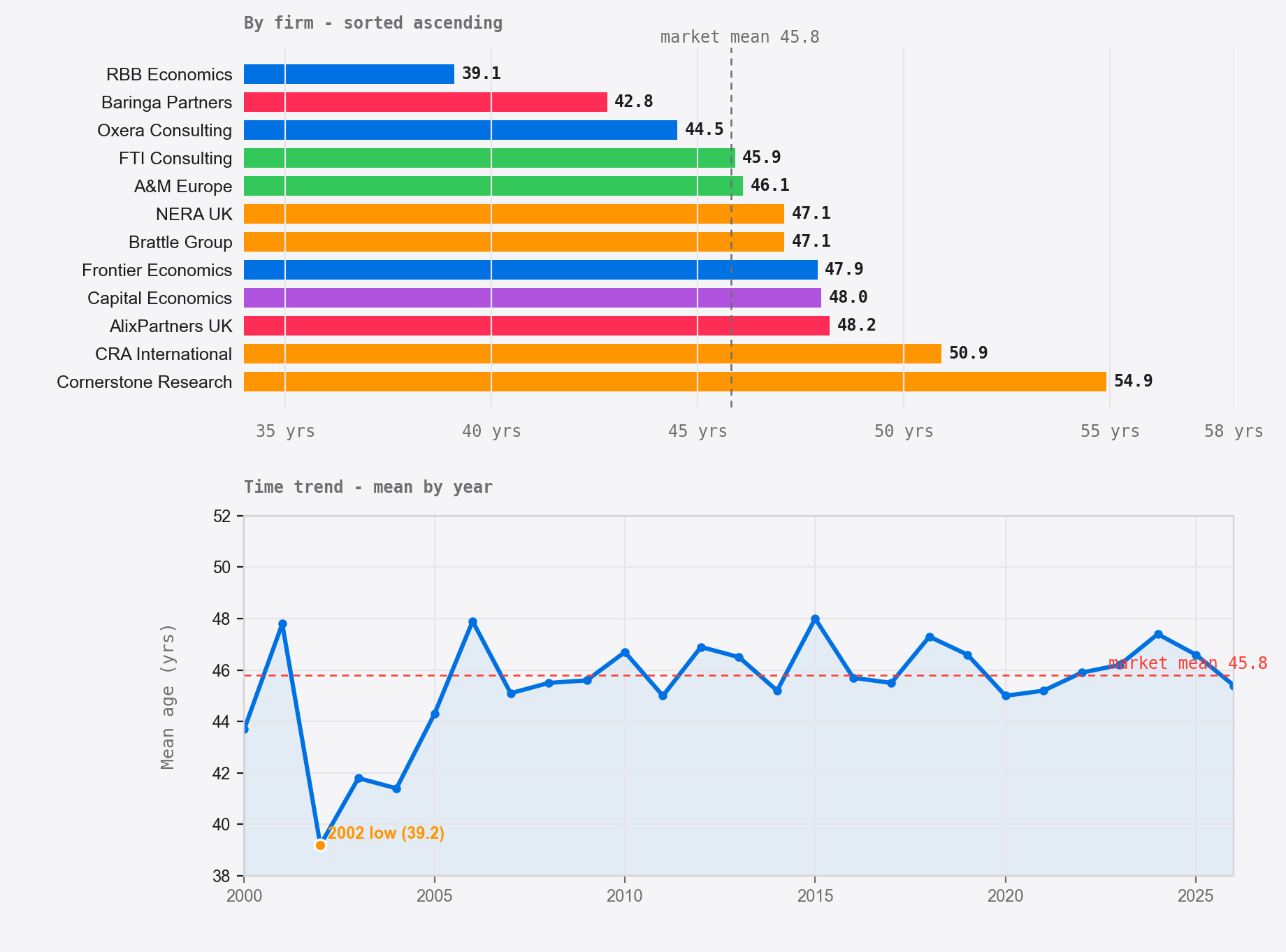Select the 2010 data point on trend line

pyautogui.click(x=625, y=652)
